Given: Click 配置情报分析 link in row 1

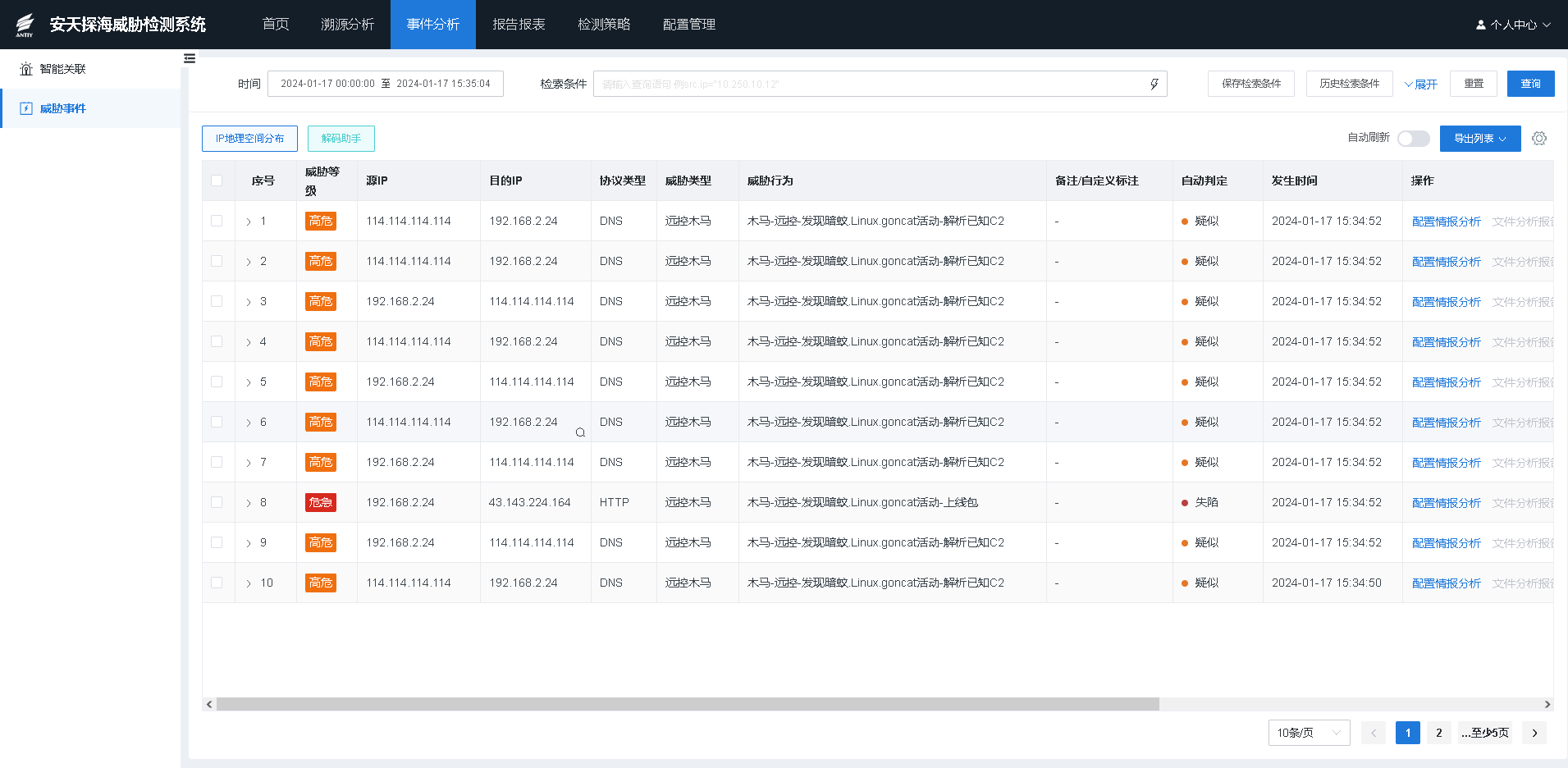Looking at the screenshot, I should tap(1446, 222).
